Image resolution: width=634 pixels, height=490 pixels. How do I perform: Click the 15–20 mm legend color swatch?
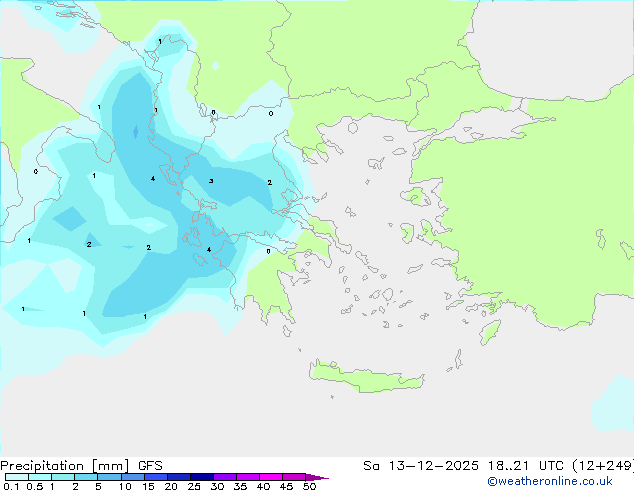[156, 477]
